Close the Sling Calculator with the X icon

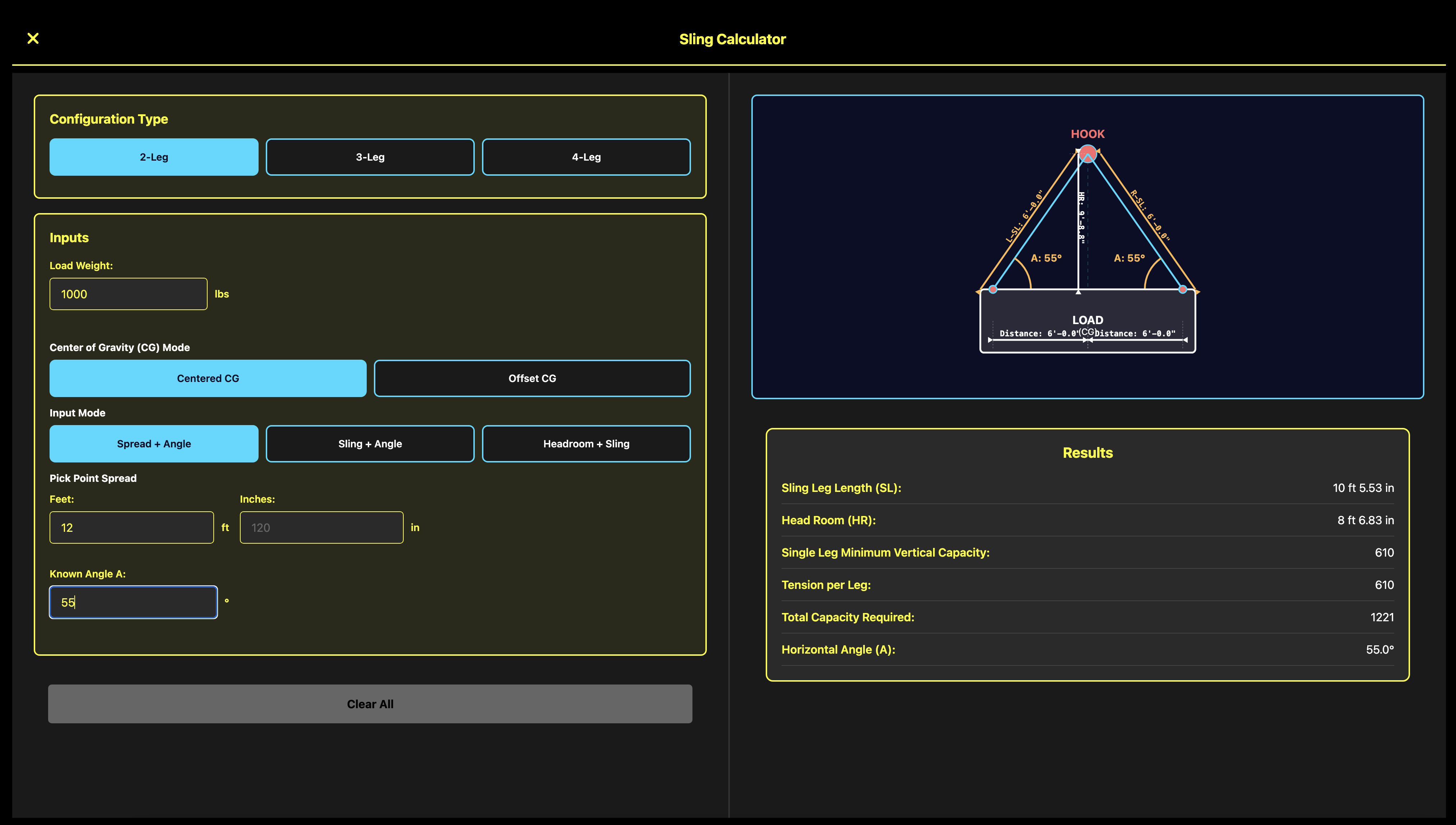33,38
